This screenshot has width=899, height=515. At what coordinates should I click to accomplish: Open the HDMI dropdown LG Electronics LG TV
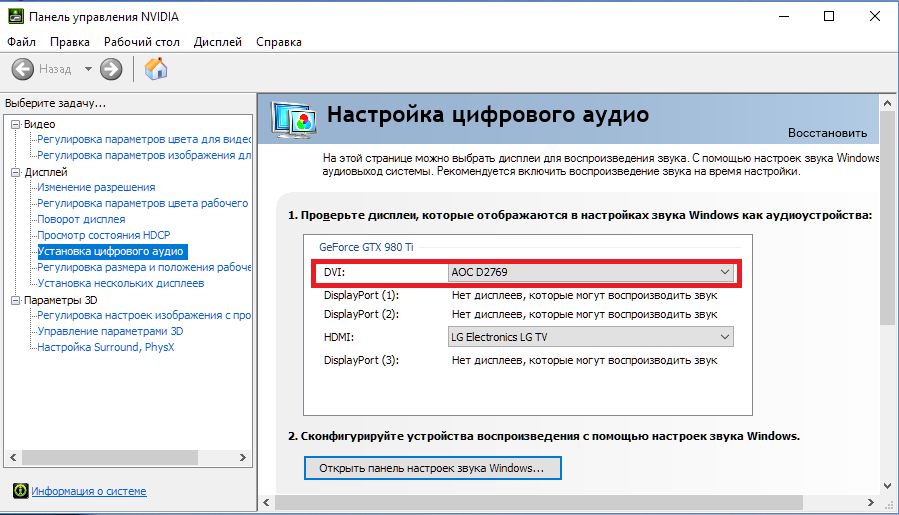[x=591, y=337]
